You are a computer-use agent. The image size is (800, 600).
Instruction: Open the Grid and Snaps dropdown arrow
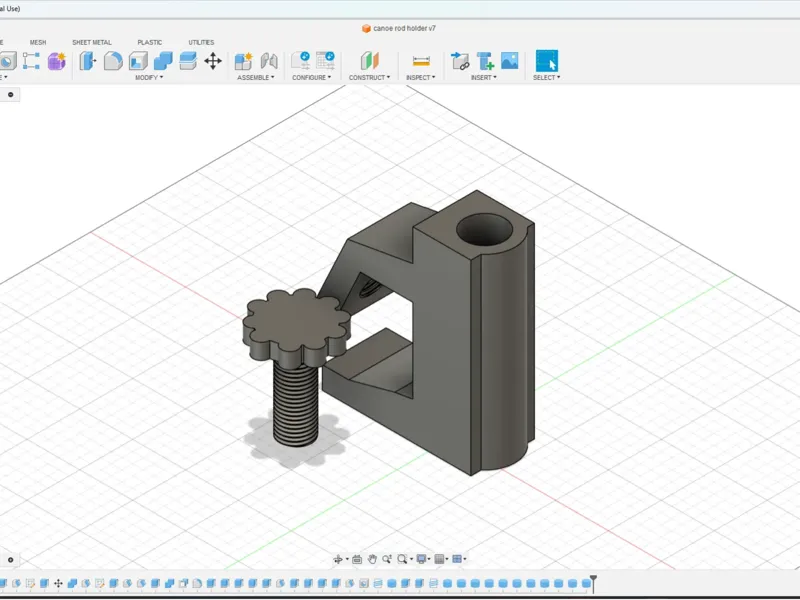point(447,560)
